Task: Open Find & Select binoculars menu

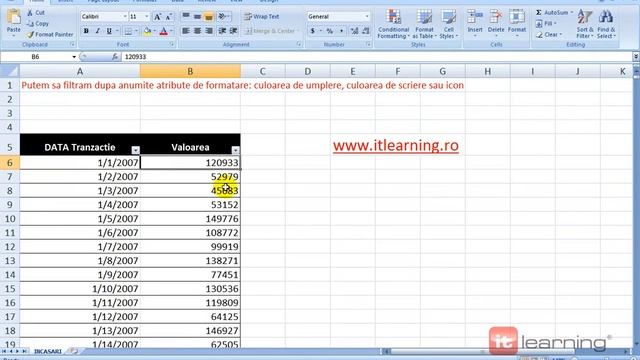Action: coord(606,24)
